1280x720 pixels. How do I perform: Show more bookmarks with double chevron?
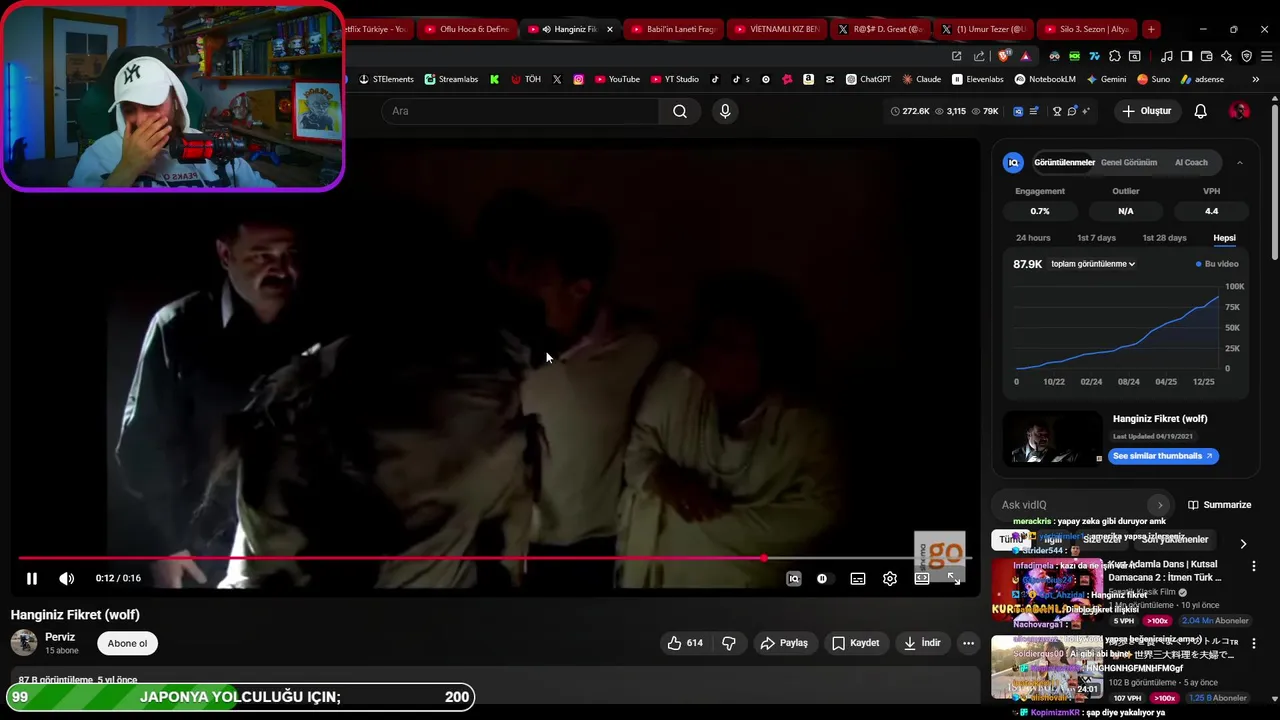click(1255, 79)
